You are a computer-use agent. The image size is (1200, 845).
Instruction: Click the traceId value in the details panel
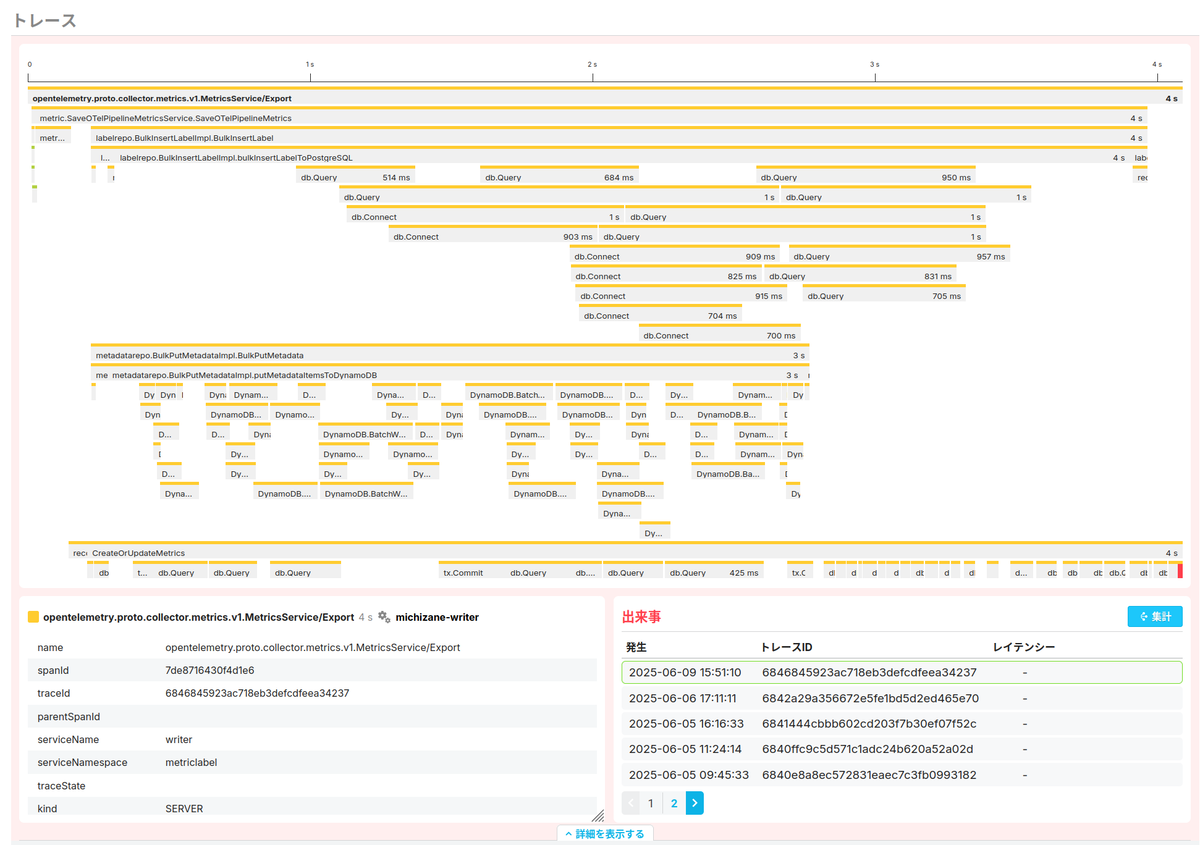click(x=257, y=693)
